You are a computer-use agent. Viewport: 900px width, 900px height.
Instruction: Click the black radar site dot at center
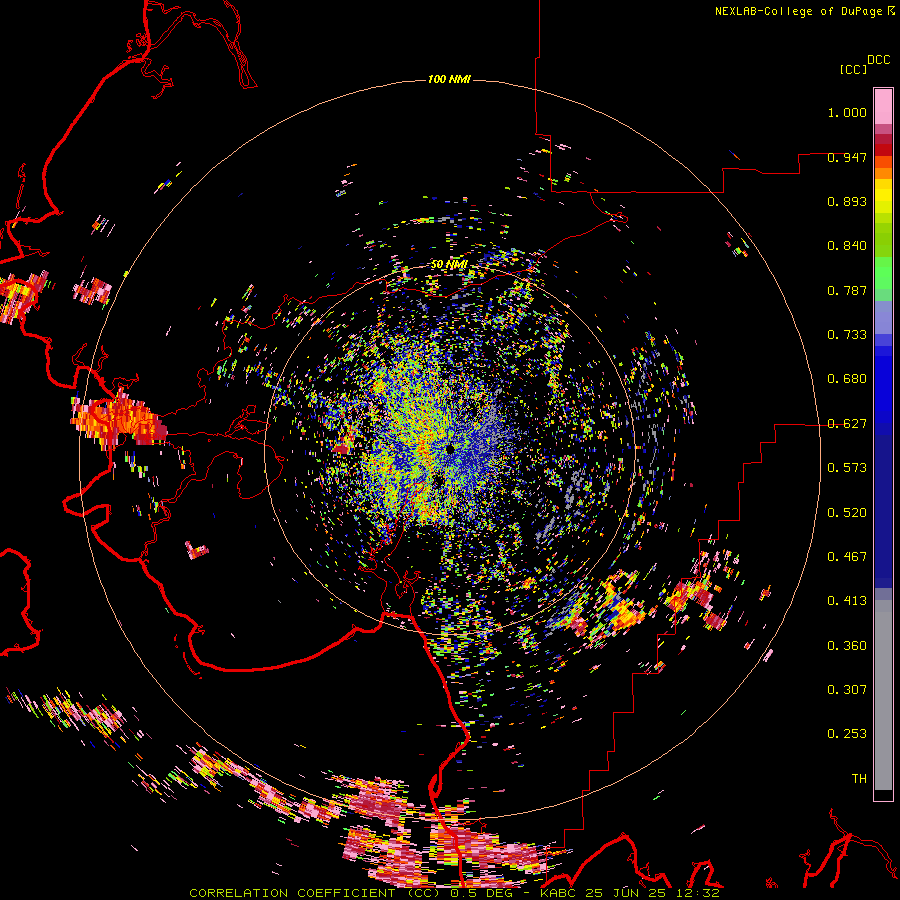449,449
